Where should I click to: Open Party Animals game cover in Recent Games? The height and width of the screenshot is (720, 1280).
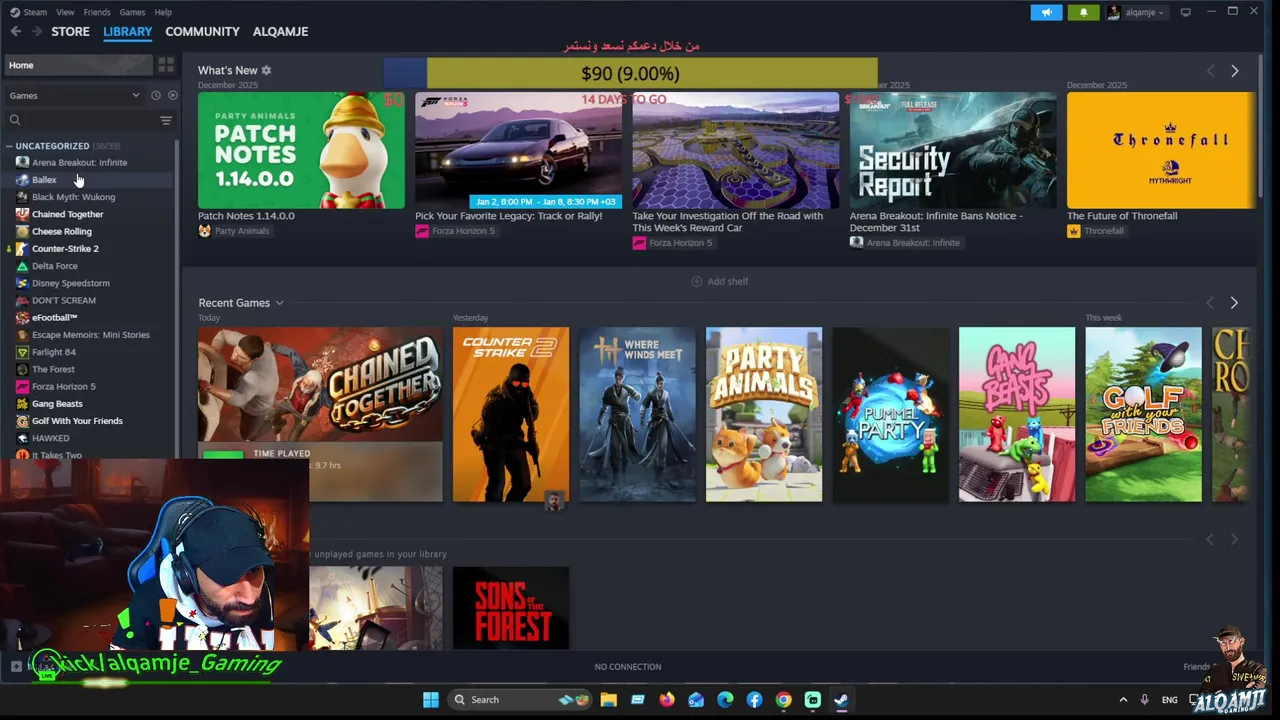(764, 414)
